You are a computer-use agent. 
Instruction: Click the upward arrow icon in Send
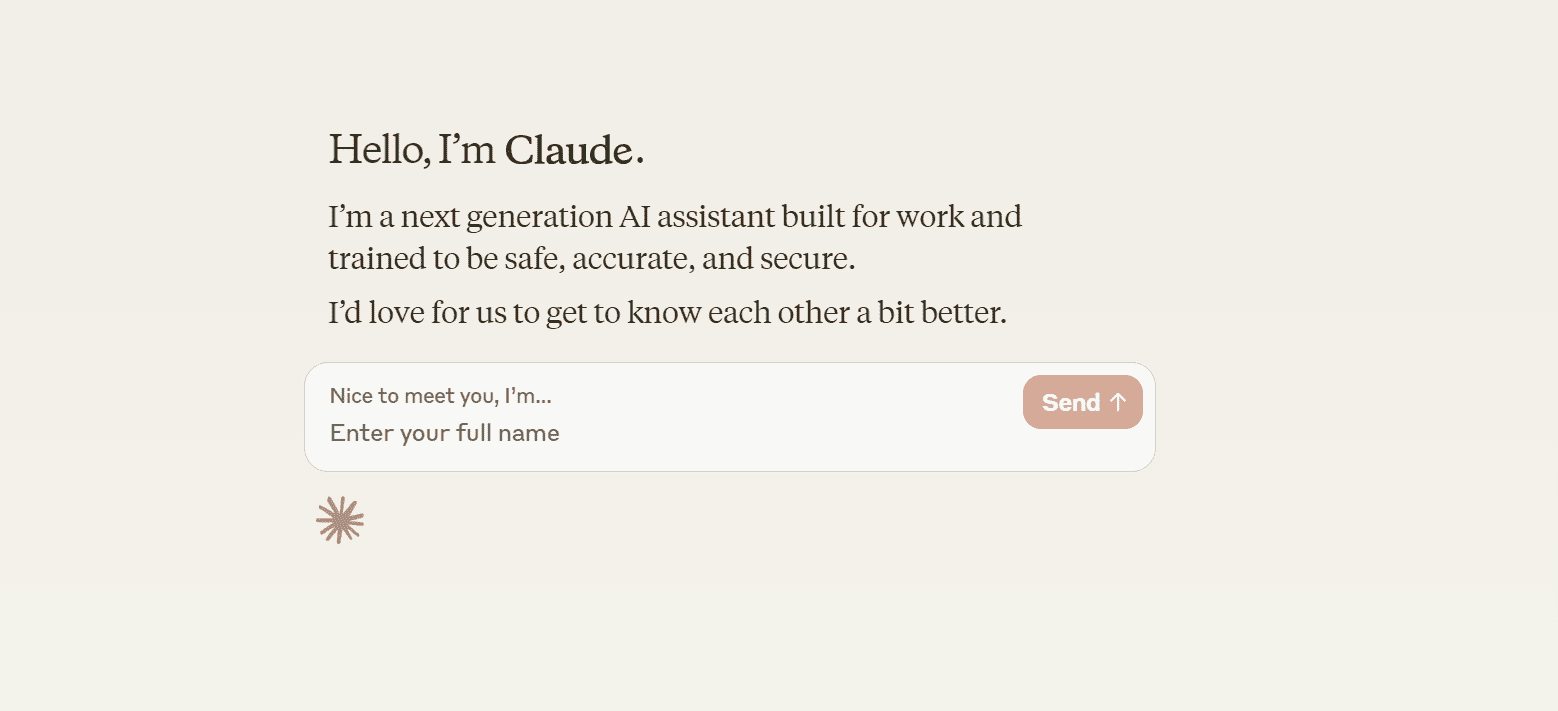[x=1118, y=402]
